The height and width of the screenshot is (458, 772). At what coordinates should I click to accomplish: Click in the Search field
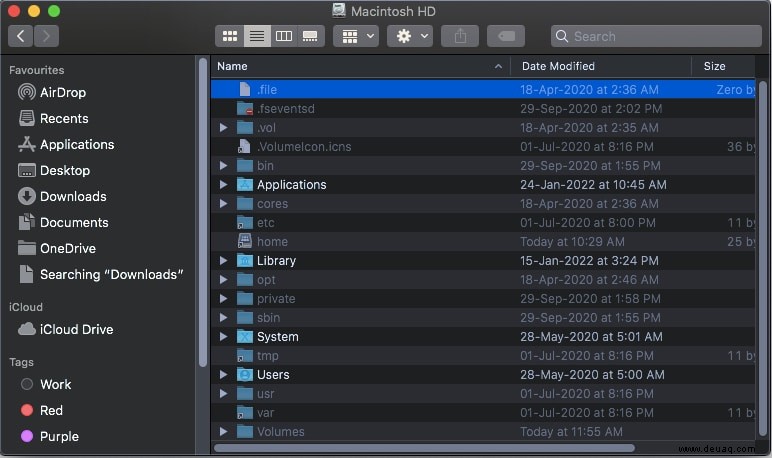click(656, 36)
